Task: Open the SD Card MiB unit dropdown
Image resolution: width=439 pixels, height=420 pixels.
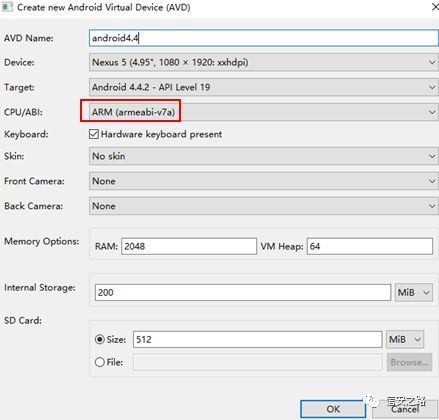Action: tap(405, 339)
